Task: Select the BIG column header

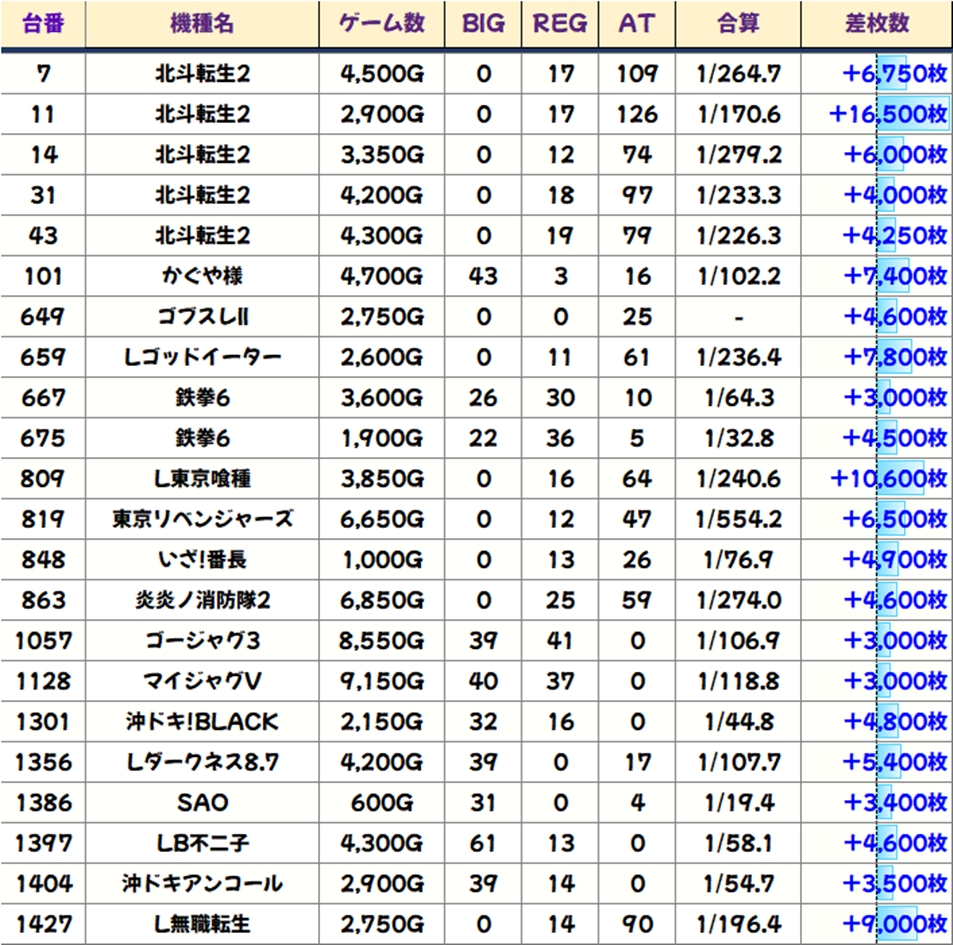Action: pos(483,24)
